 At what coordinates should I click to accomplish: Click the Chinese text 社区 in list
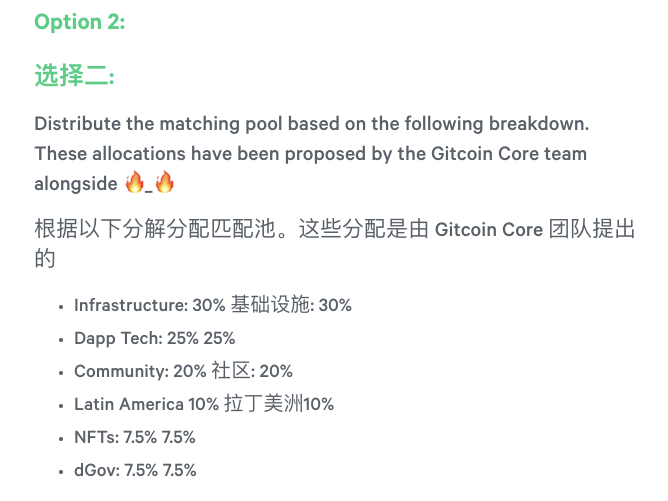[x=231, y=371]
